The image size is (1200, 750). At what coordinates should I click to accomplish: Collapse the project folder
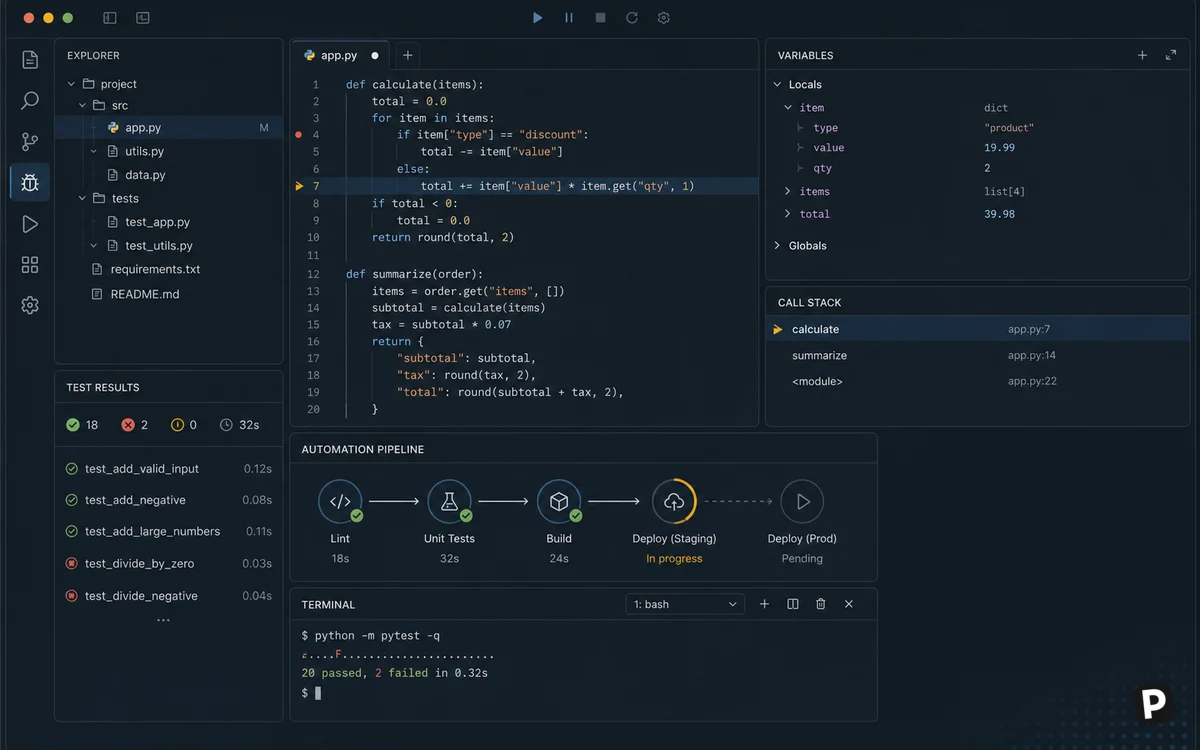click(x=72, y=84)
